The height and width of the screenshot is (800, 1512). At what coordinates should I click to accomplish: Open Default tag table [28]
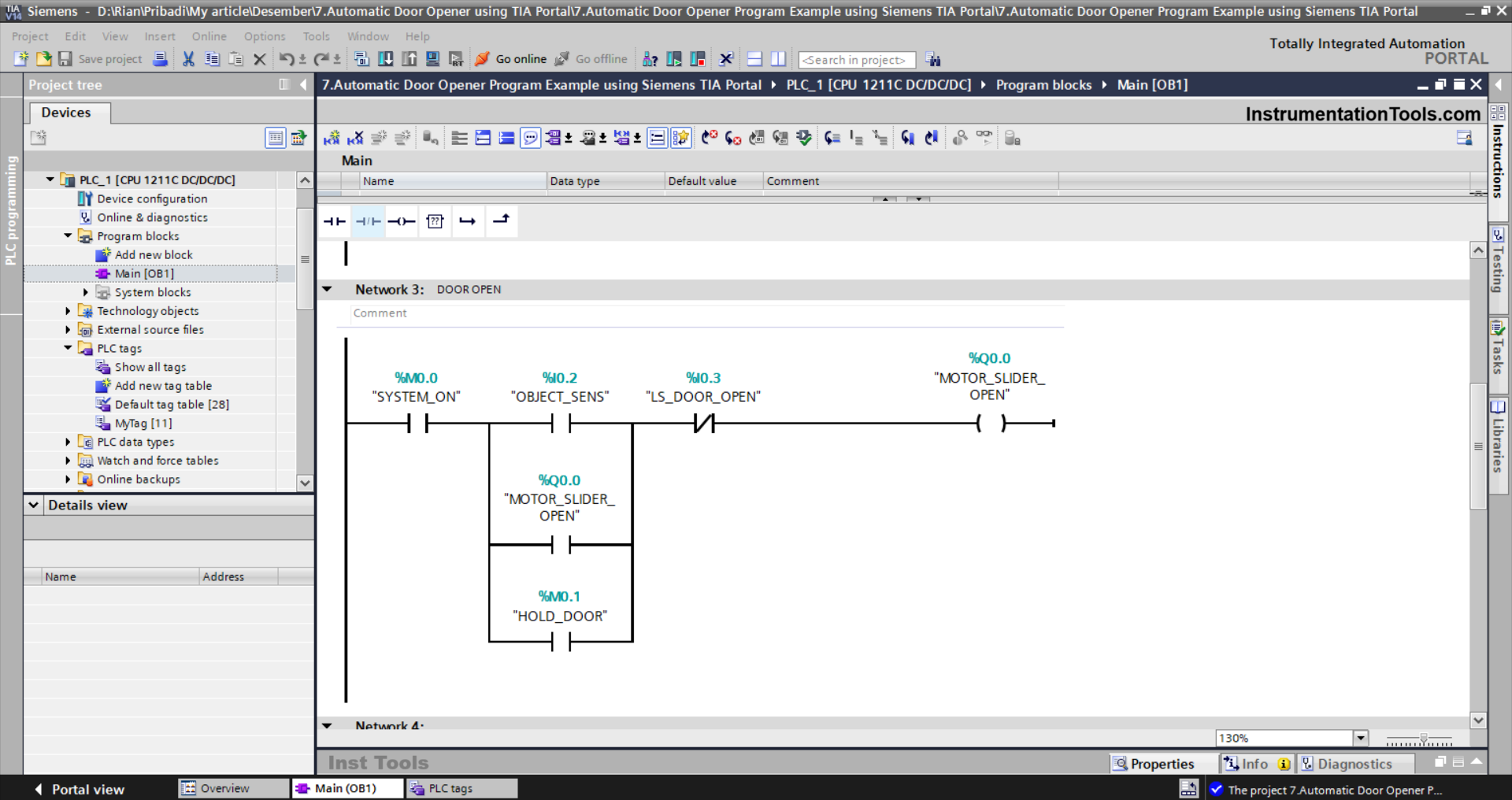click(x=172, y=404)
